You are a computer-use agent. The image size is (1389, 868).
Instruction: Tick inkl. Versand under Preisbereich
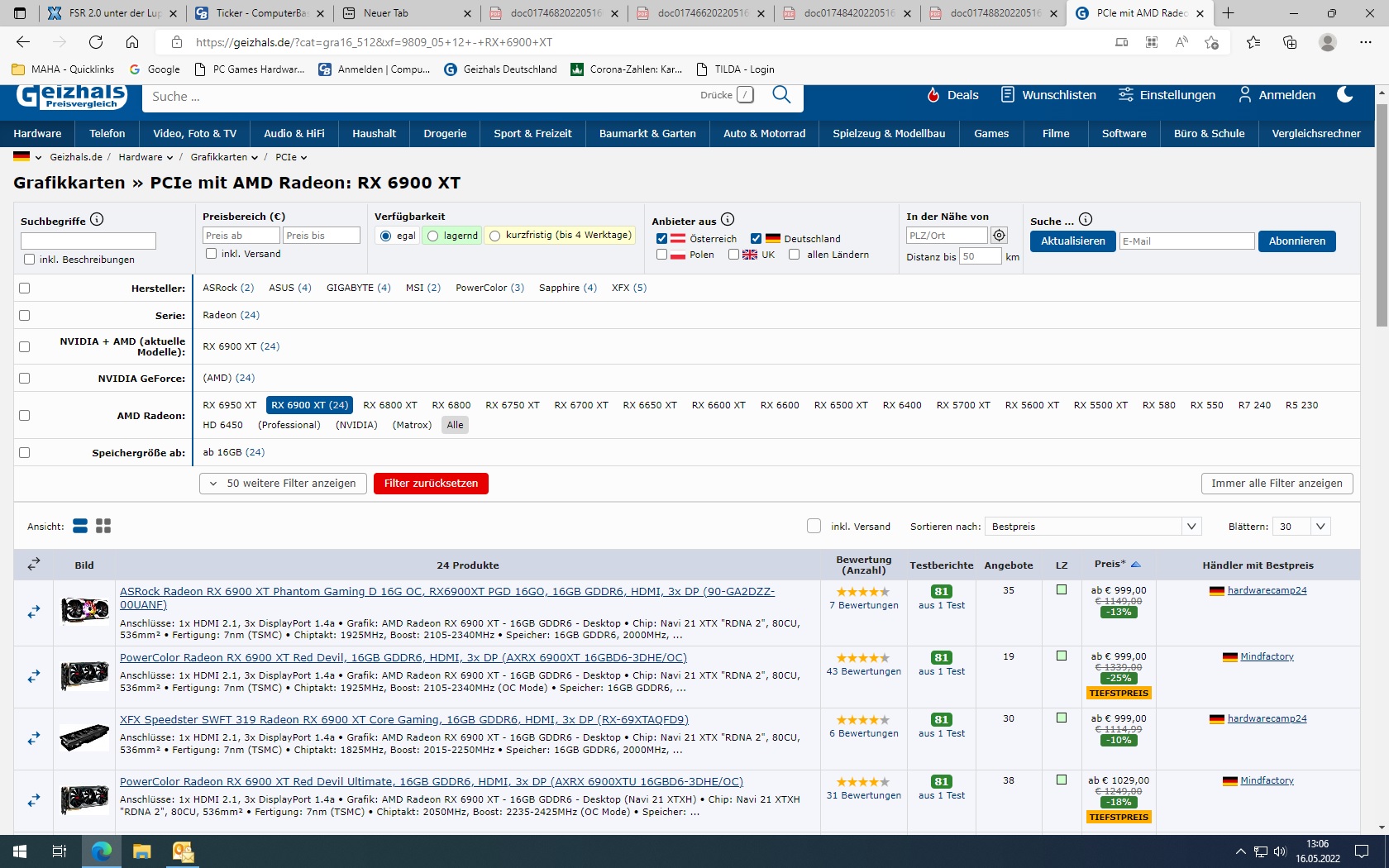pyautogui.click(x=212, y=254)
